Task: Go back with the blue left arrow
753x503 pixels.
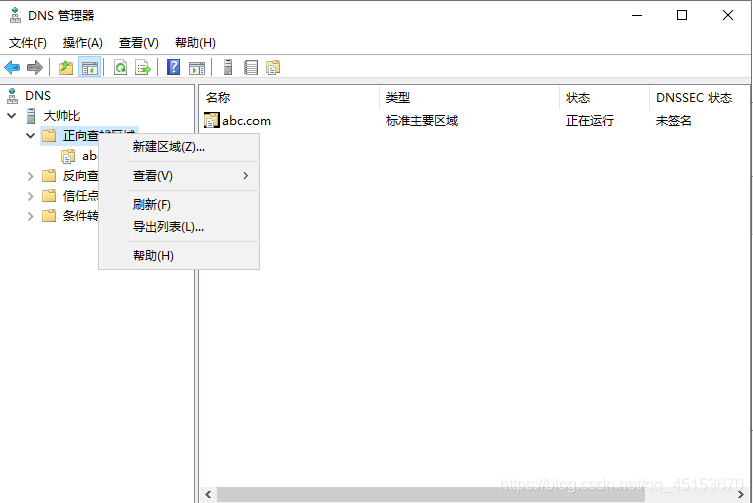Action: 12,67
